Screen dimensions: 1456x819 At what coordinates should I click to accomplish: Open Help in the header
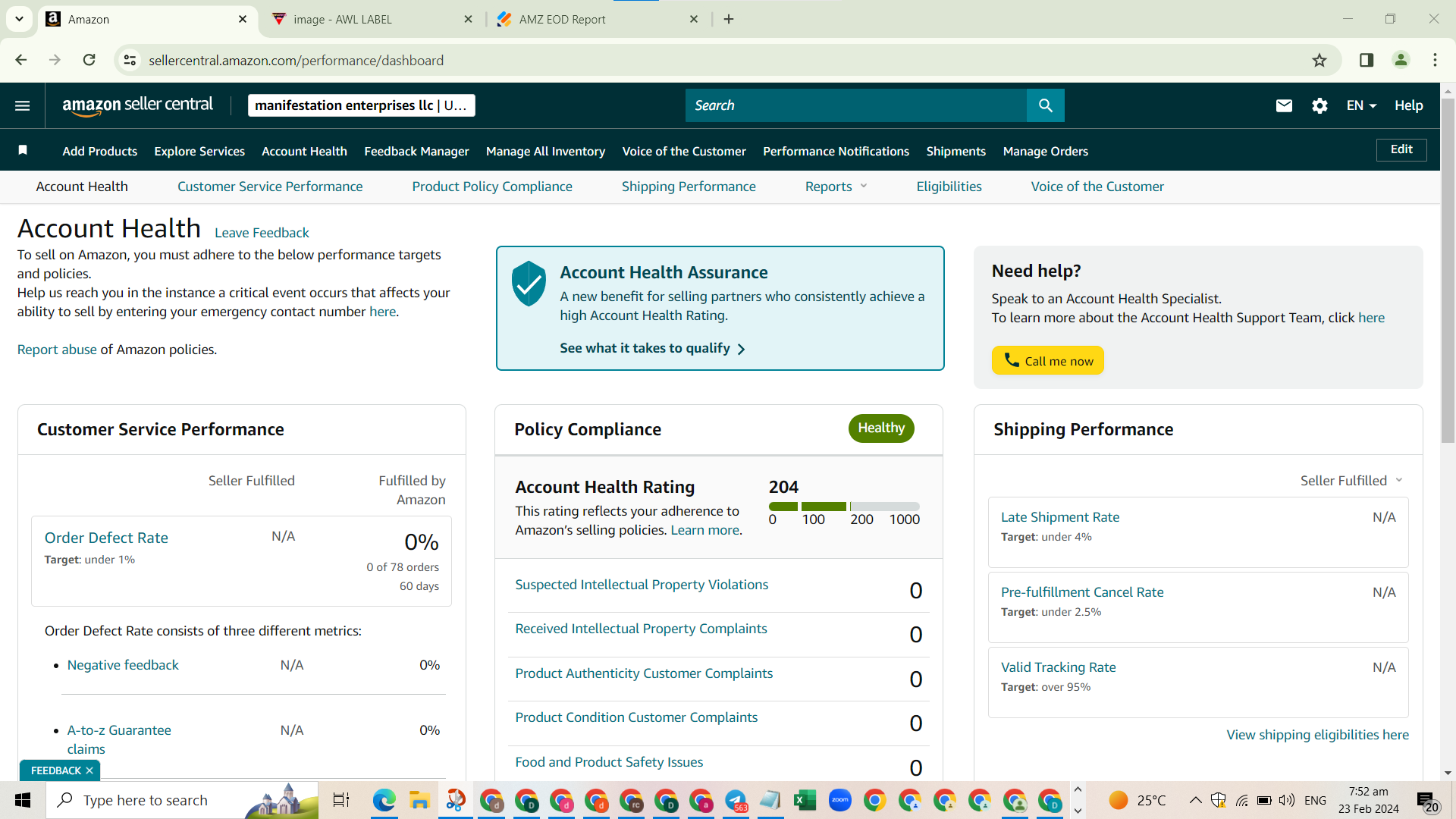pos(1408,105)
